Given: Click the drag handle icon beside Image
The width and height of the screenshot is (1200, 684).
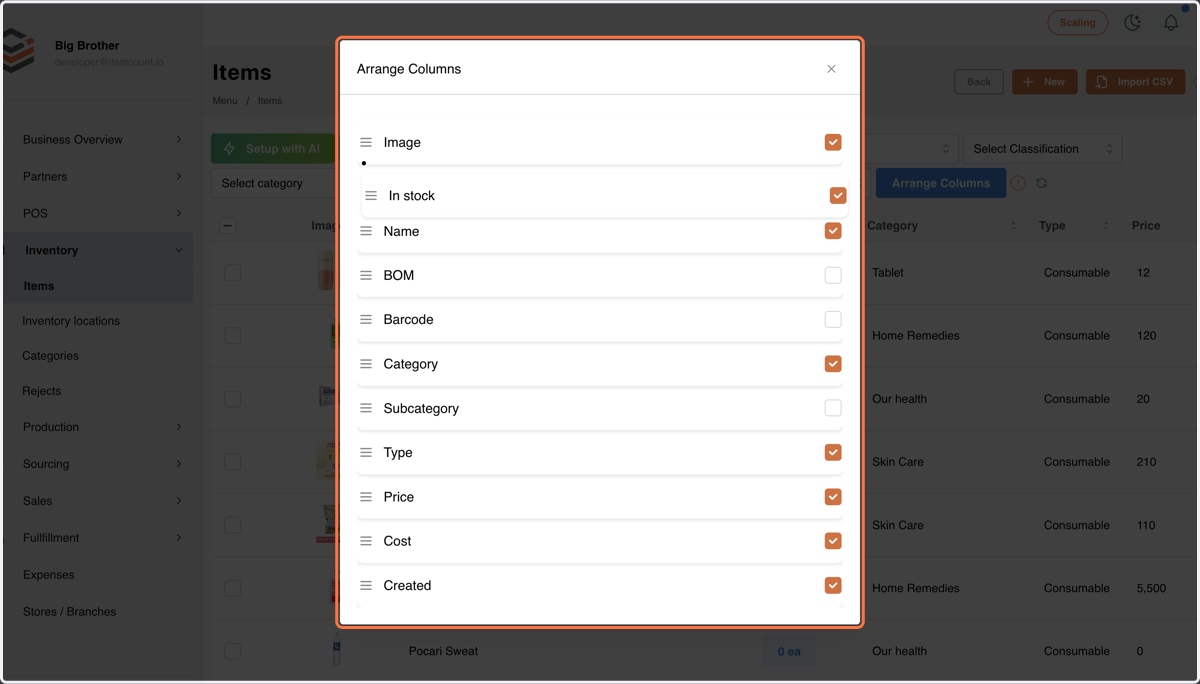Looking at the screenshot, I should [366, 142].
